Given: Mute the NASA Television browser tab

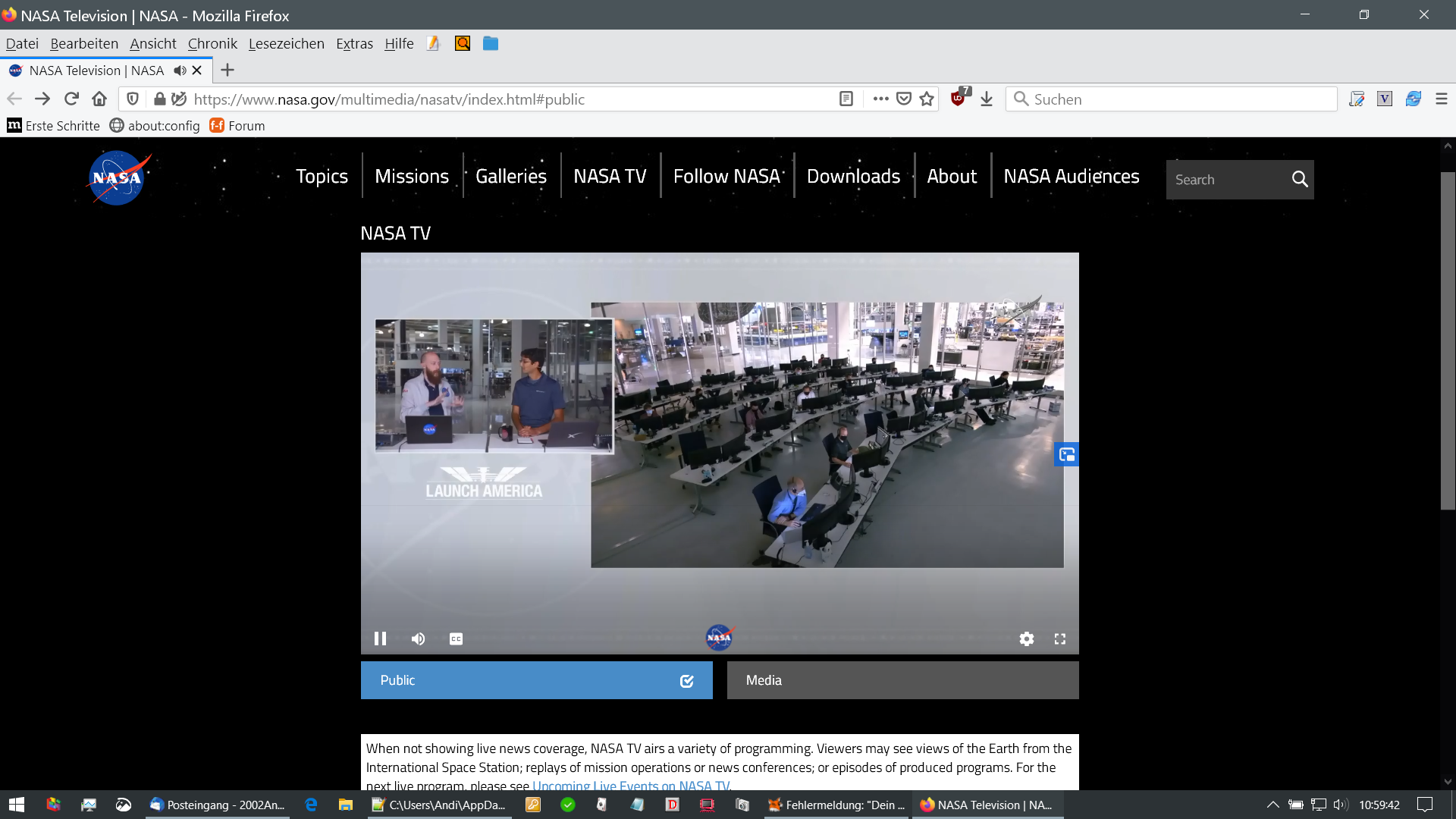Looking at the screenshot, I should (180, 71).
